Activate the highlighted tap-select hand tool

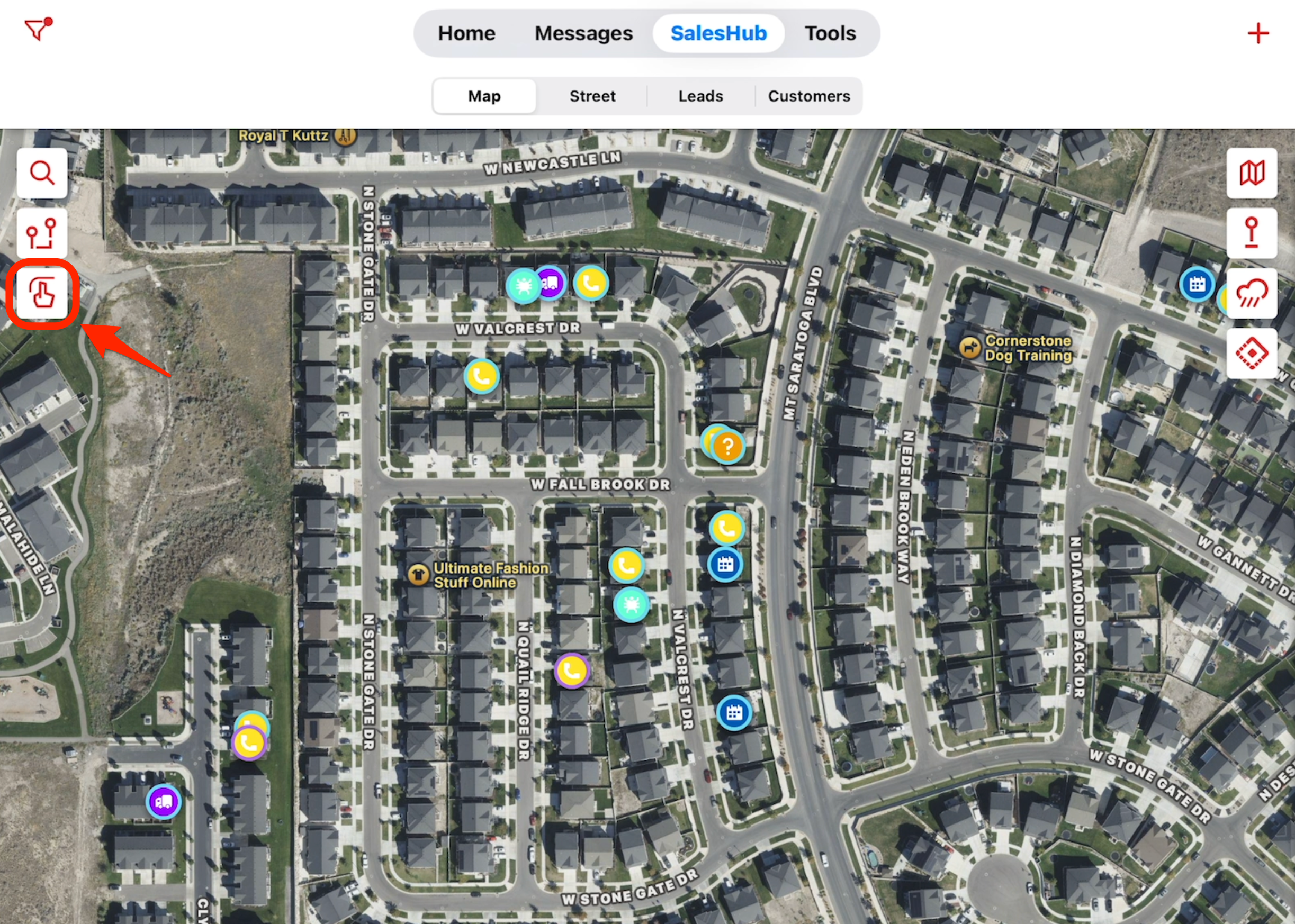tap(43, 293)
